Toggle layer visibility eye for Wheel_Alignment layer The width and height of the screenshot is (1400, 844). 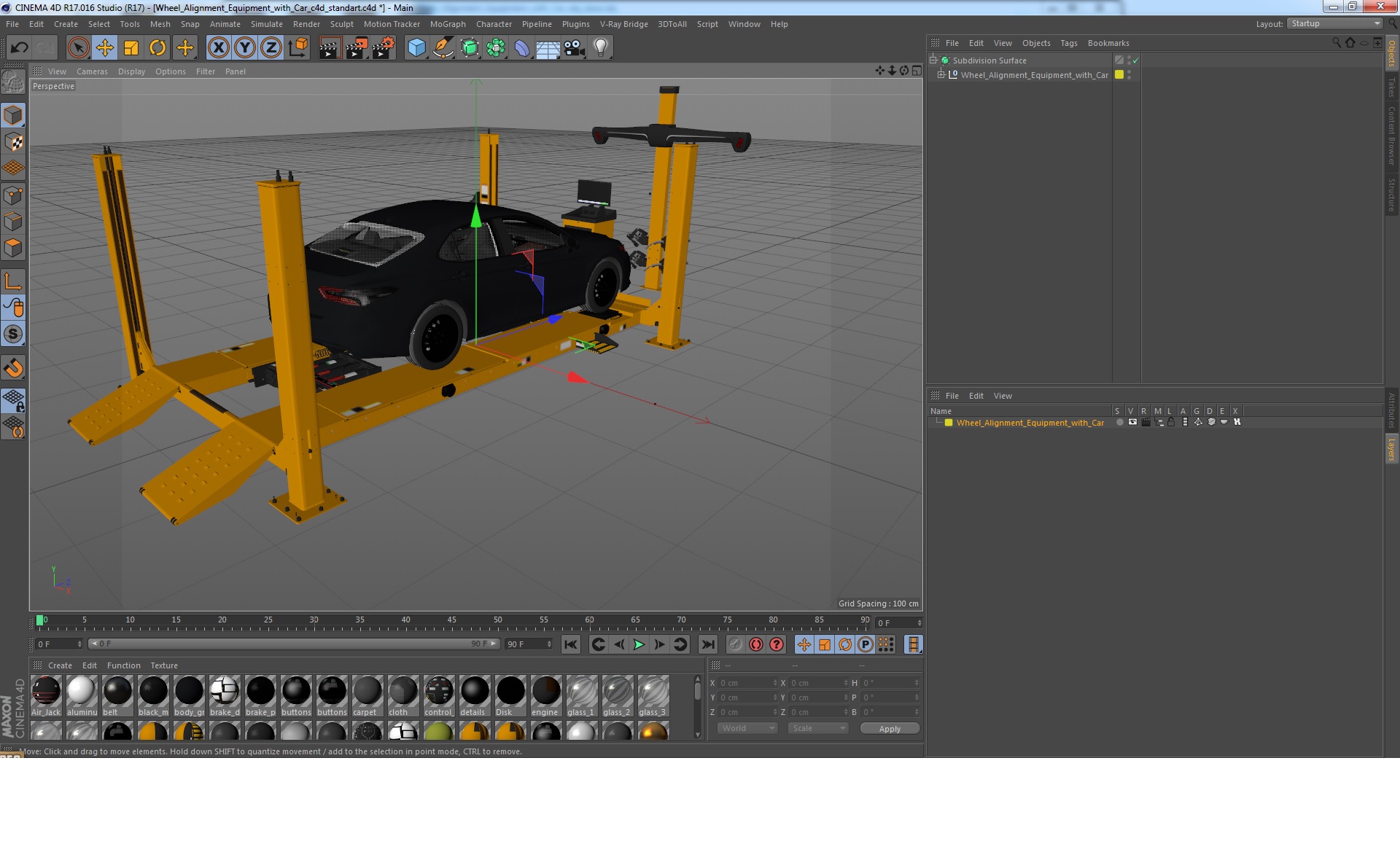[x=1132, y=422]
